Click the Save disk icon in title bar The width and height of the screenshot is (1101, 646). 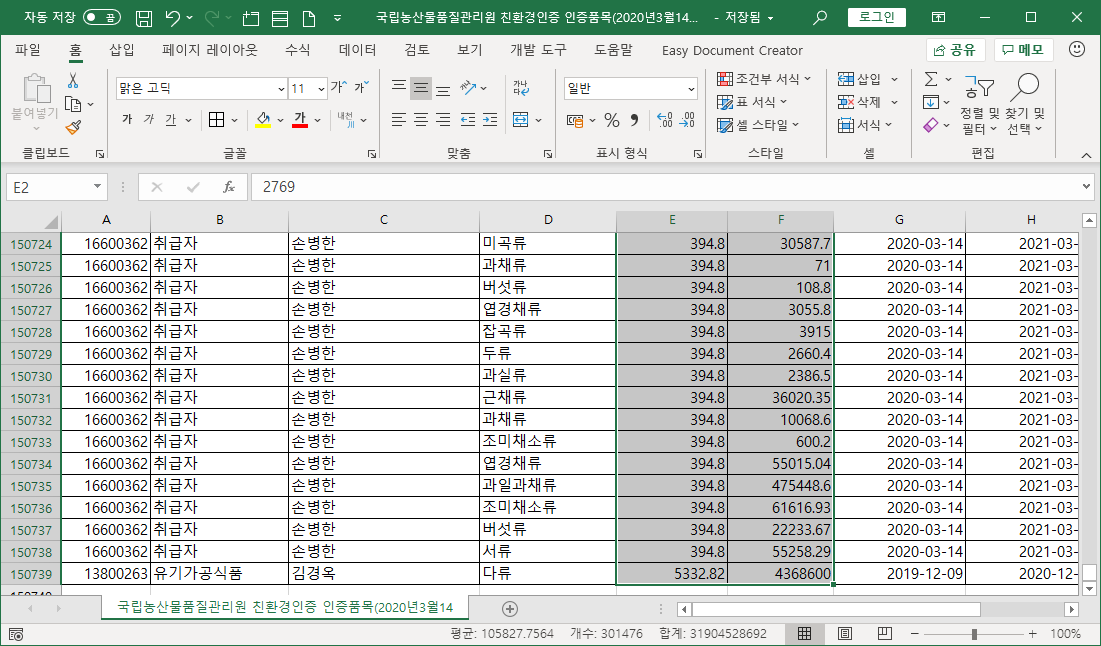pos(144,18)
